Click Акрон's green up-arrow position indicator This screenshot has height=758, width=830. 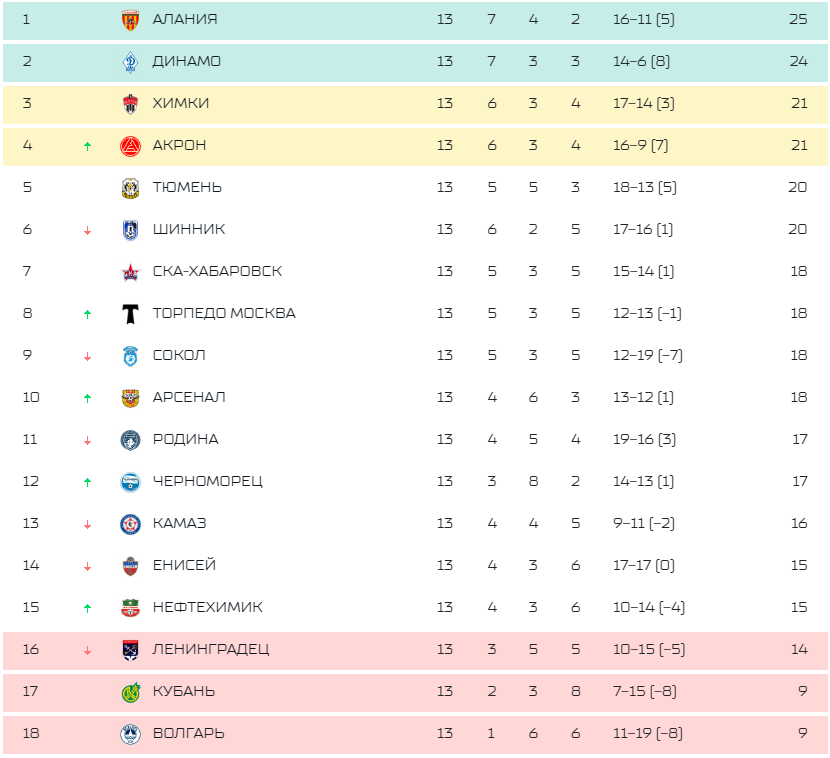point(87,146)
